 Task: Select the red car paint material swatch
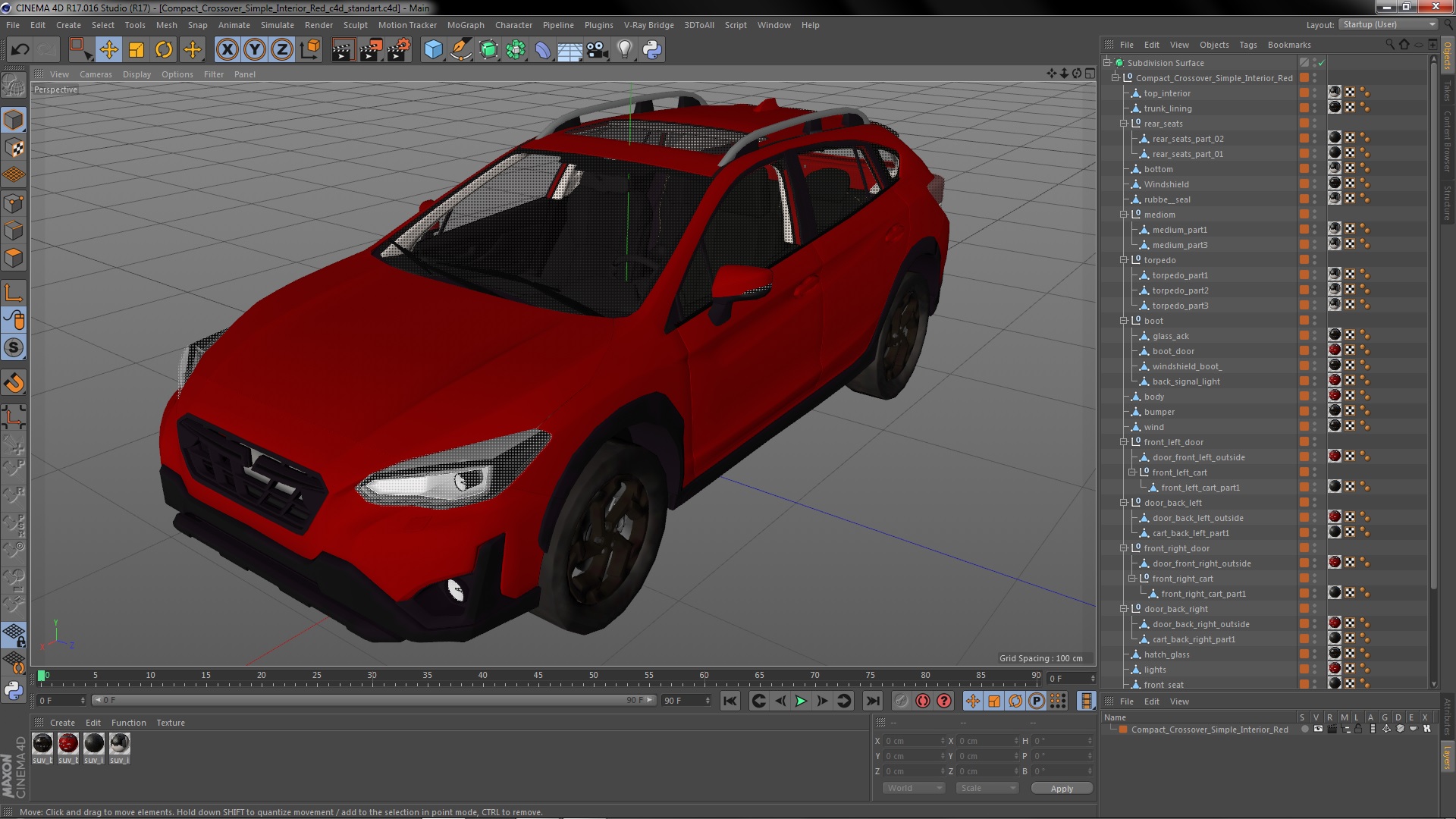(x=68, y=744)
